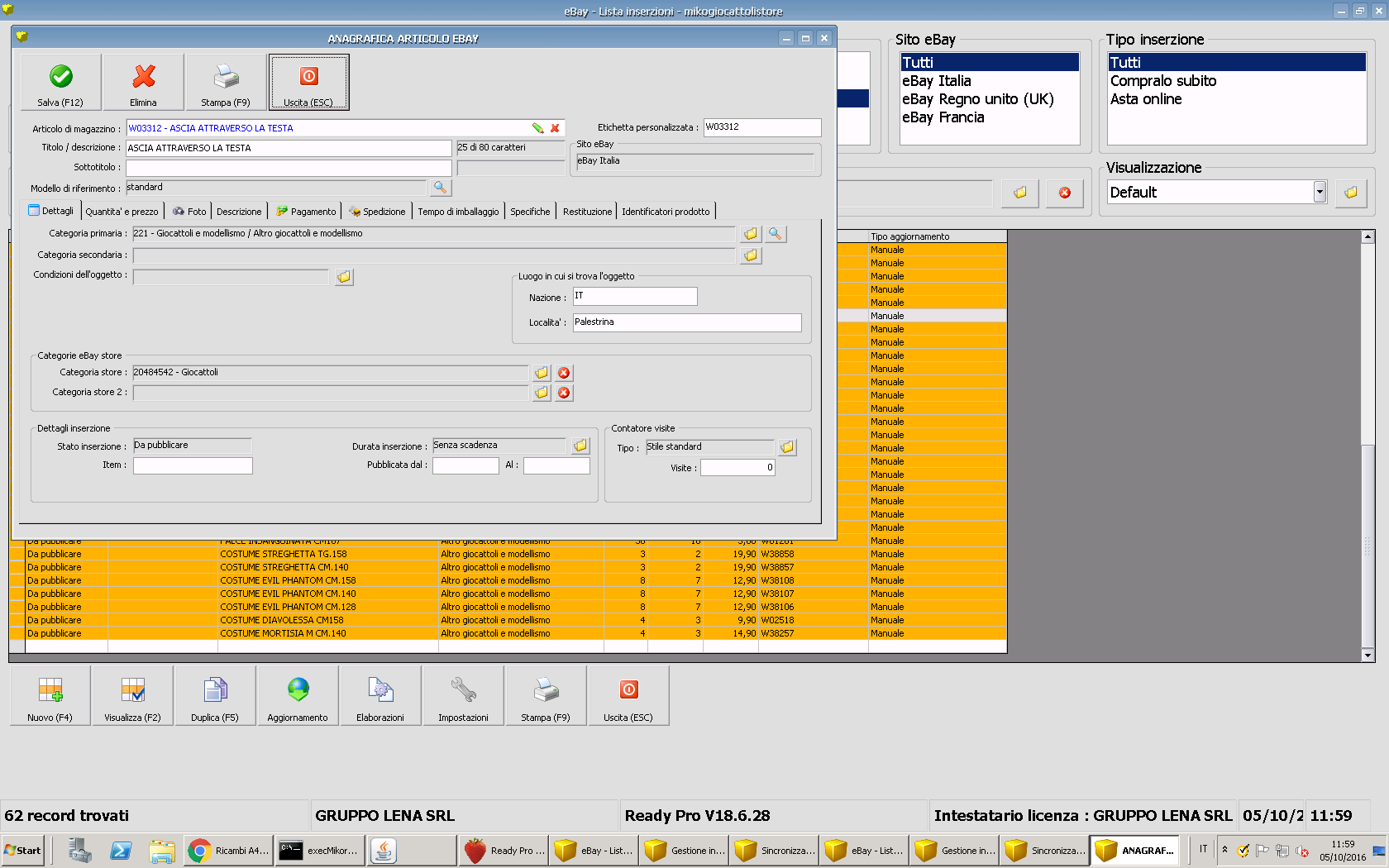Select Compralo subito listing type
Image resolution: width=1389 pixels, height=868 pixels.
coord(1236,81)
